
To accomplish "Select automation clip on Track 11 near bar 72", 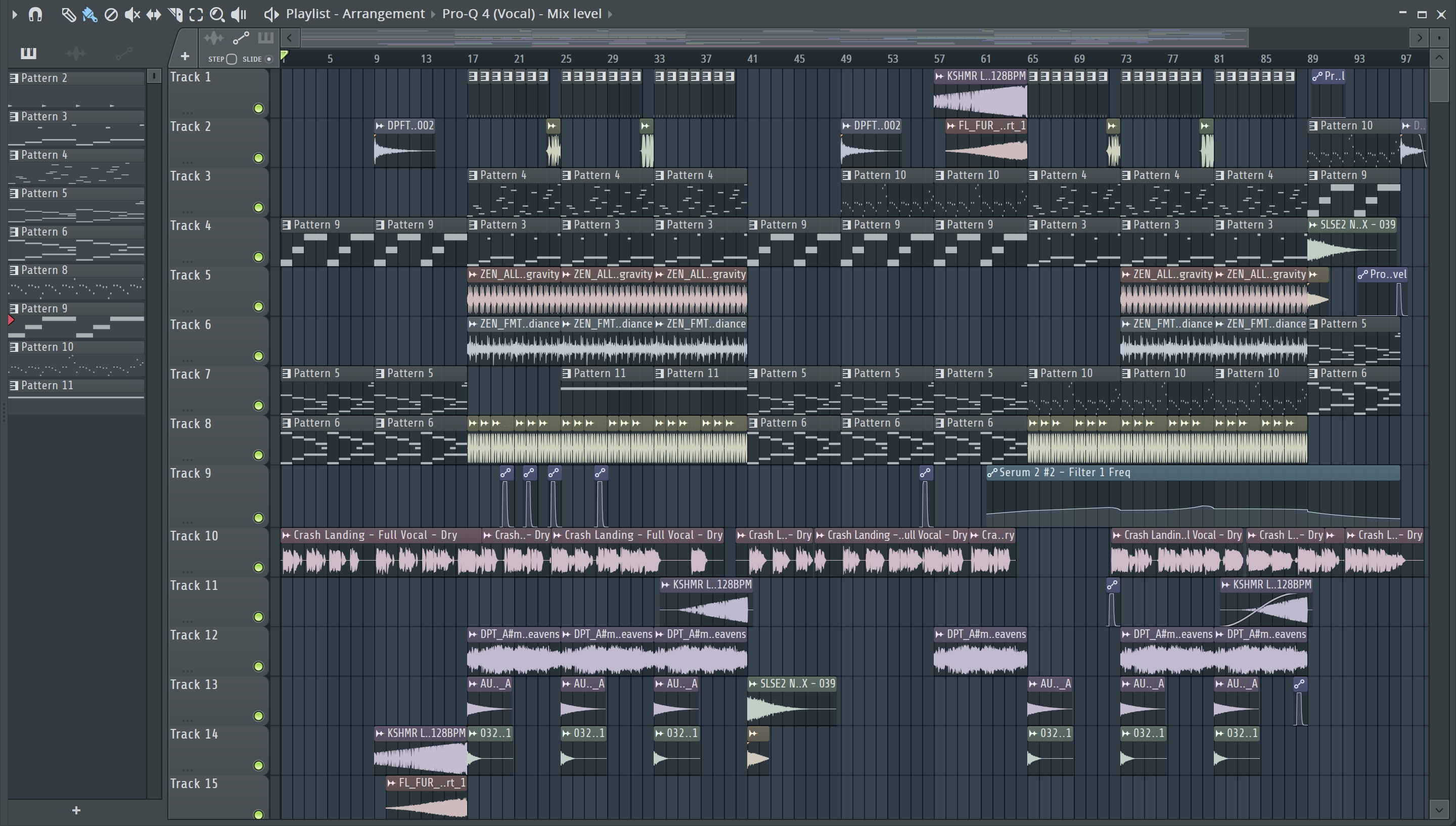I will point(1112,603).
